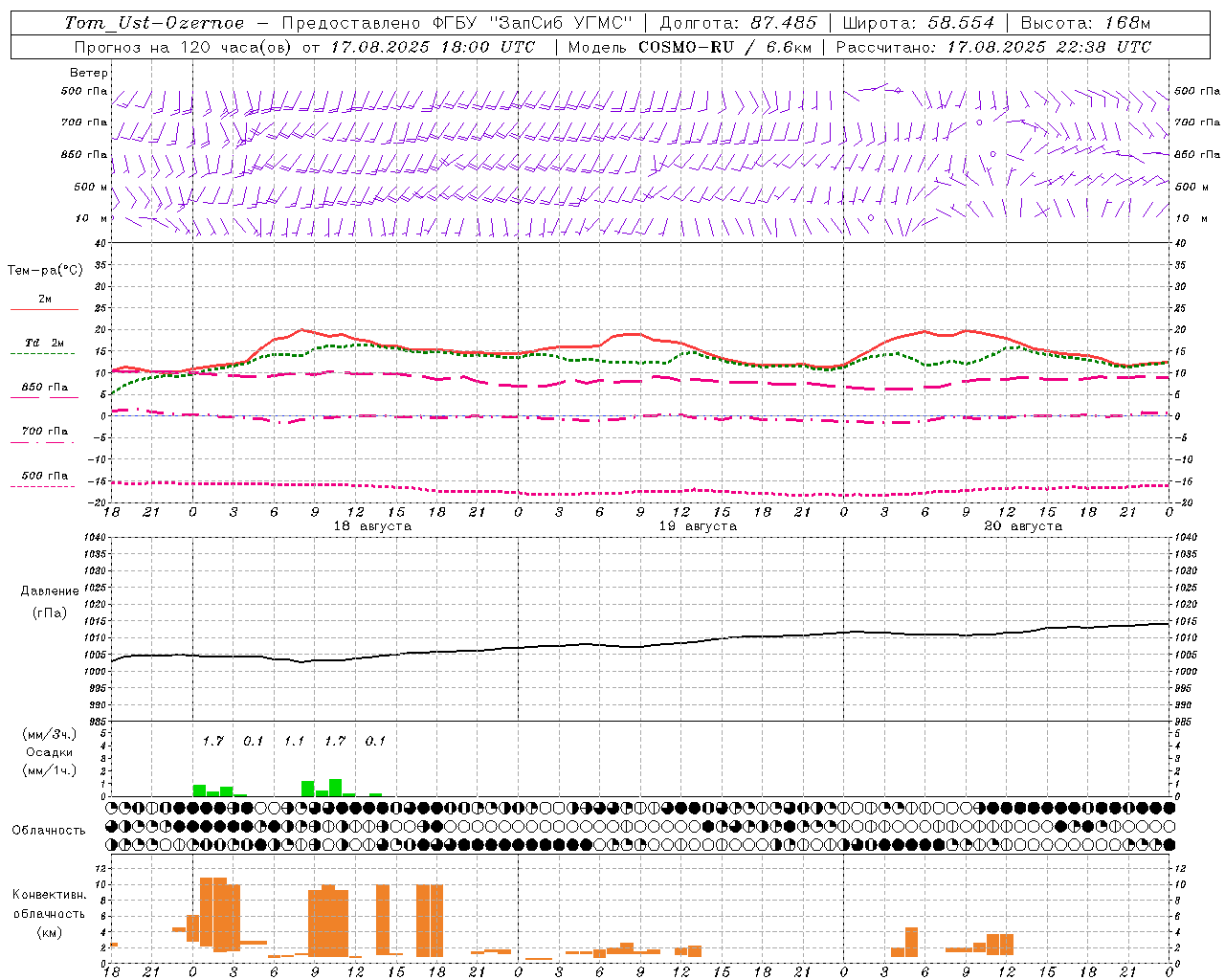The image size is (1225, 980).
Task: Click the red legend line under '2м'
Action: click(x=45, y=309)
